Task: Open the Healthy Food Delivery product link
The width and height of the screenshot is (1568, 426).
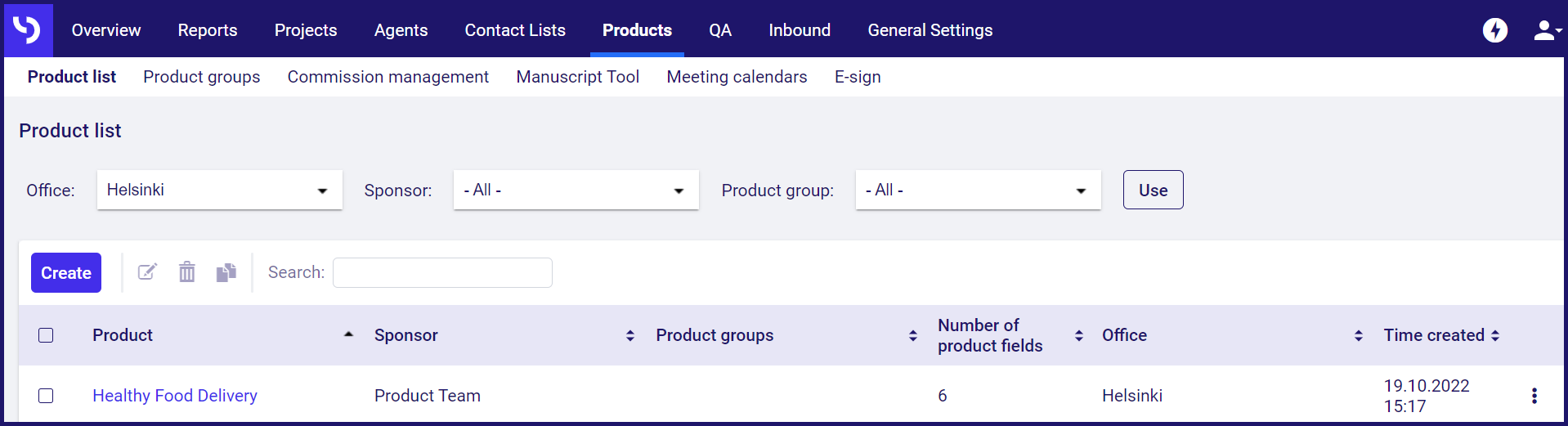Action: tap(174, 396)
